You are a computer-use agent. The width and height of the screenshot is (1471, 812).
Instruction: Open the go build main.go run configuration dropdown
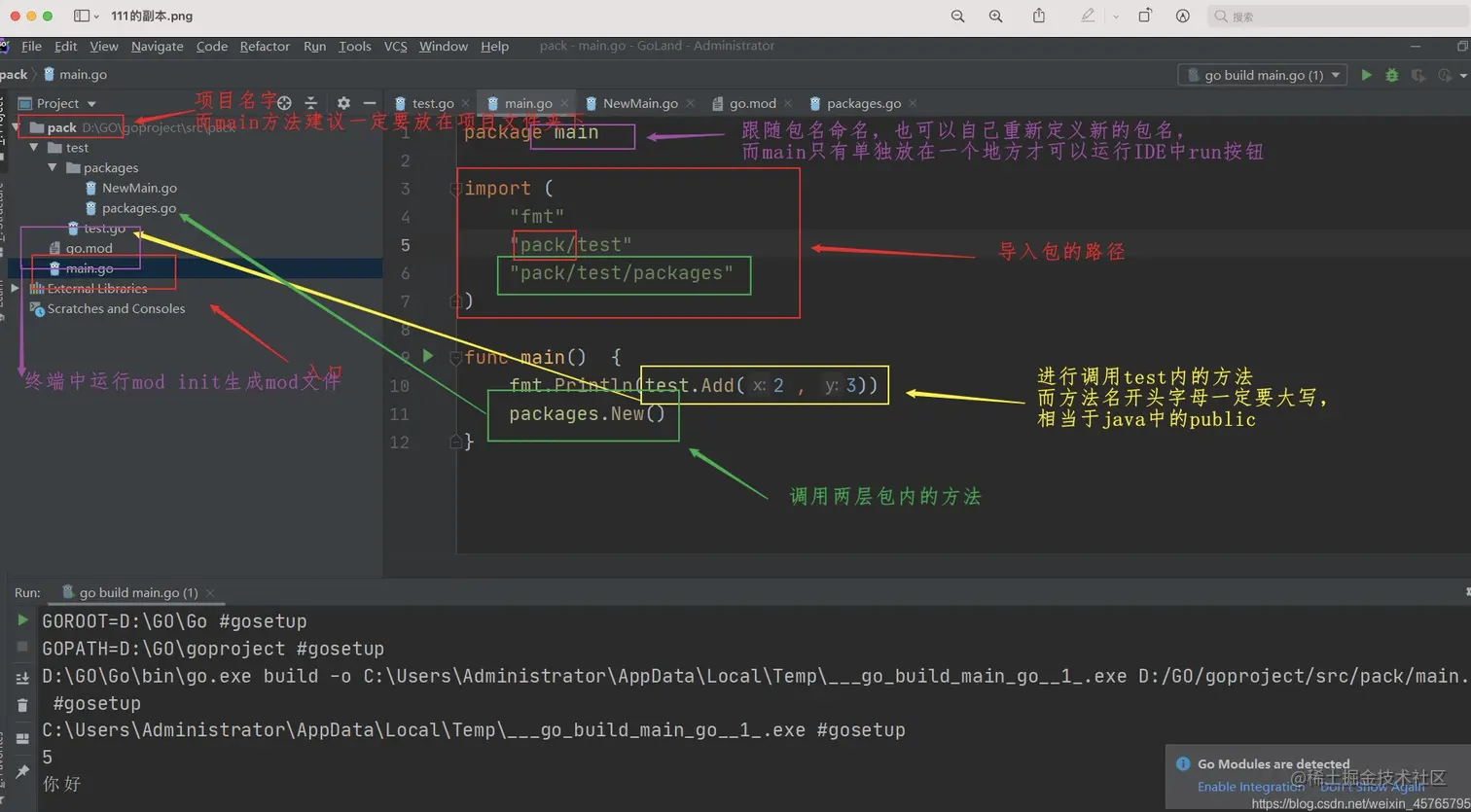point(1263,75)
